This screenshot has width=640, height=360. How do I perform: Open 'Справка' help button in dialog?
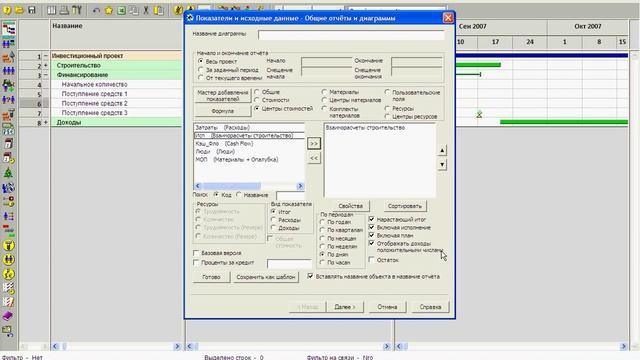point(430,307)
